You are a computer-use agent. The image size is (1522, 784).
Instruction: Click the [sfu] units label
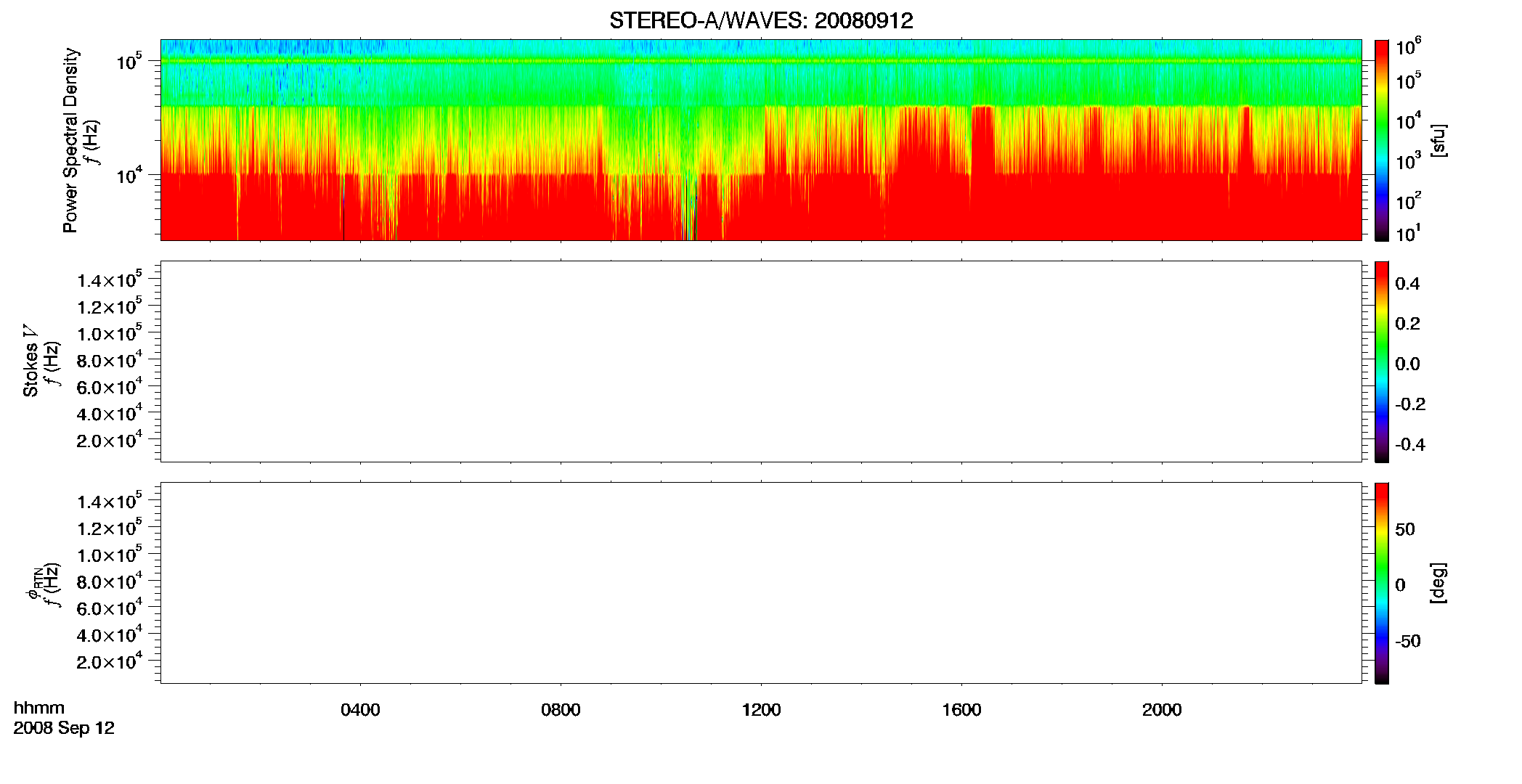click(1438, 140)
